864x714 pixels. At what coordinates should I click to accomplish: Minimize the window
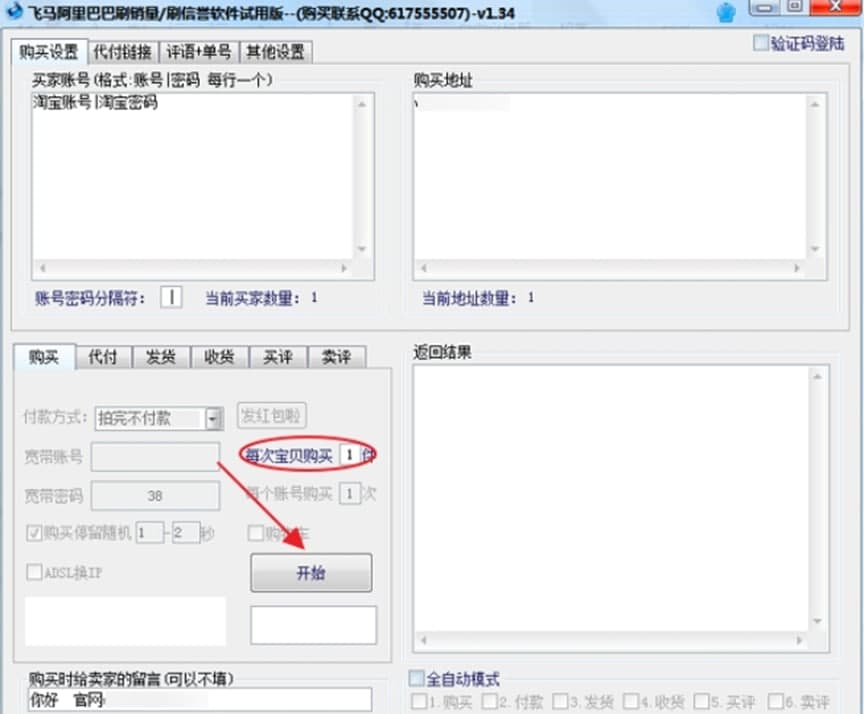pos(764,7)
